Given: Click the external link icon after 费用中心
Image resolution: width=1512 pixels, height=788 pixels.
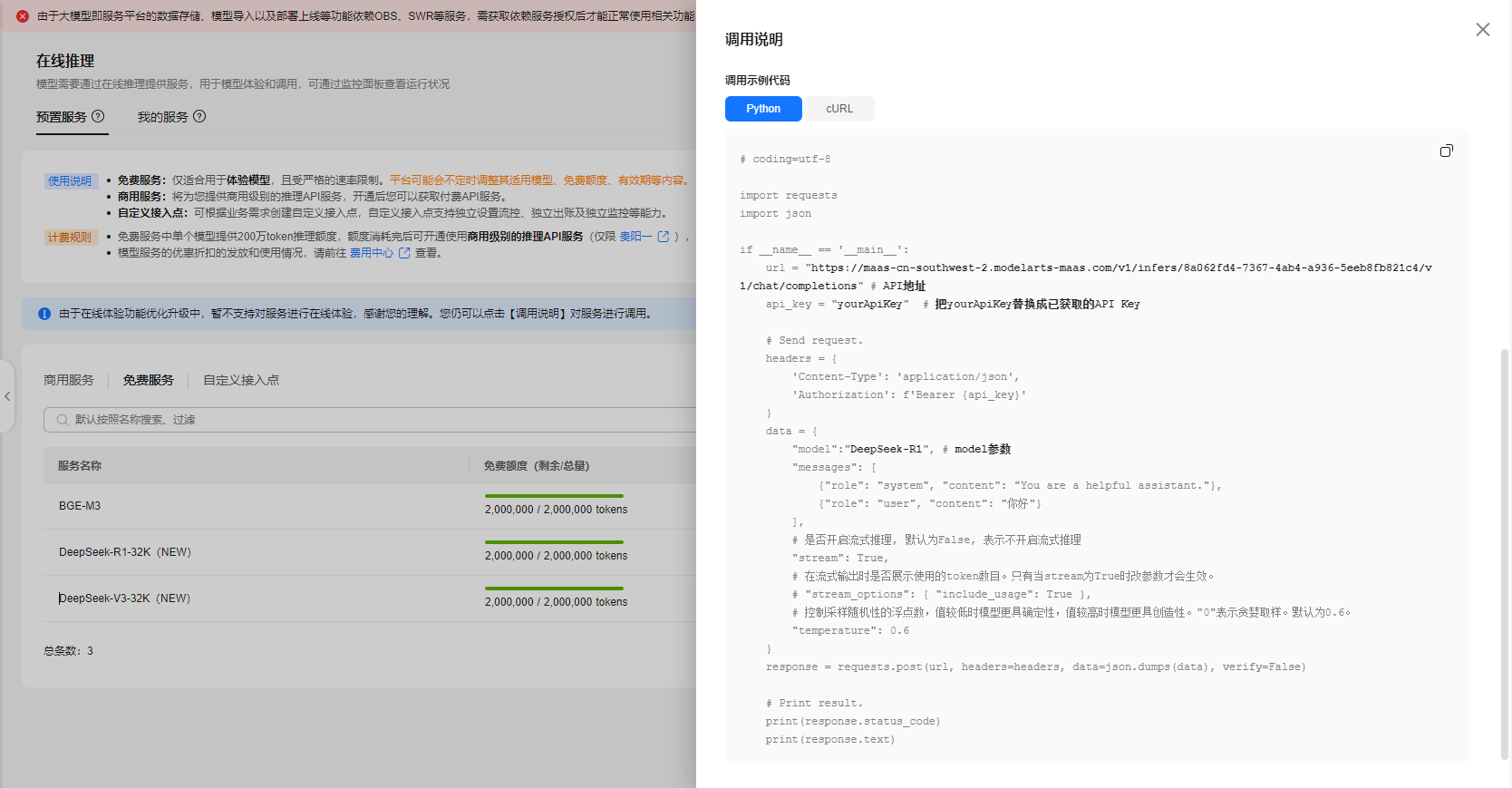Looking at the screenshot, I should coord(404,253).
